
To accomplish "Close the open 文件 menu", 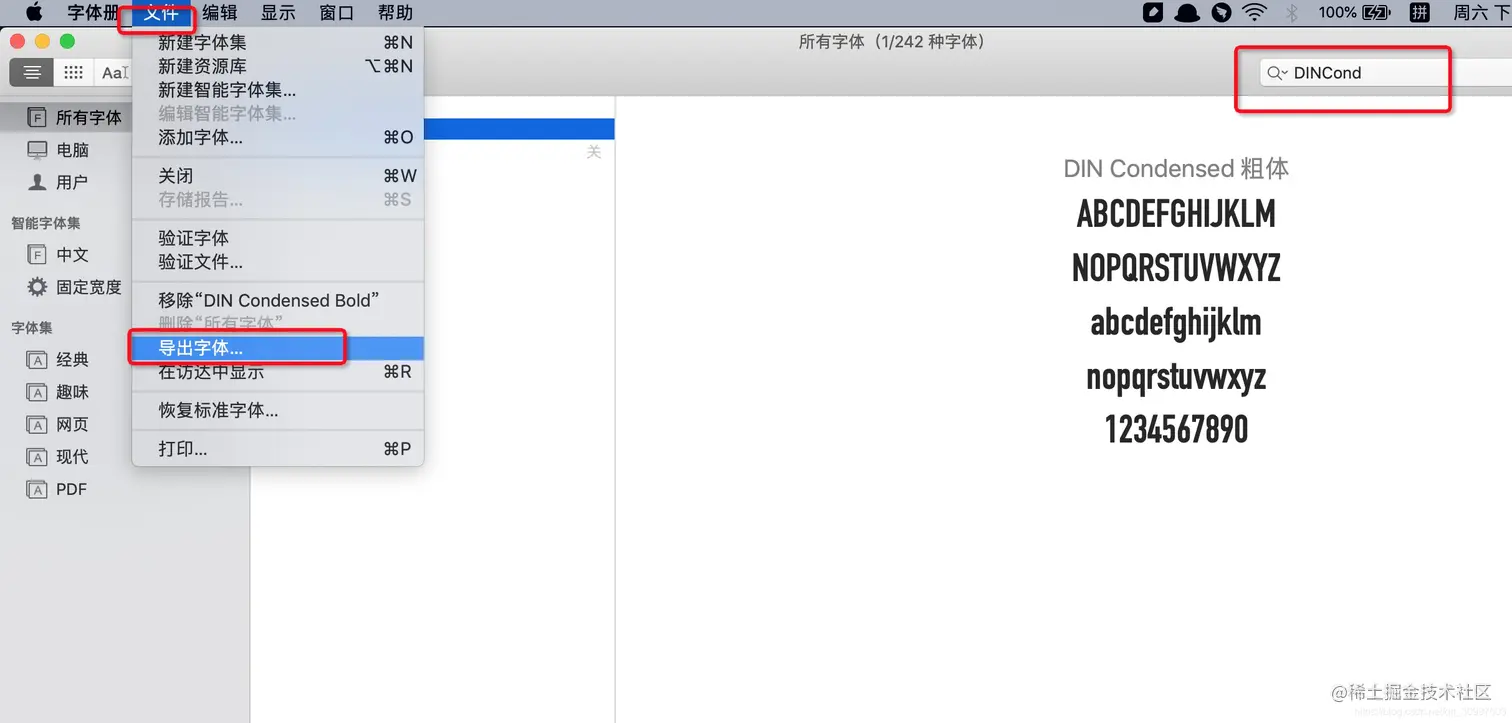I will [x=160, y=13].
